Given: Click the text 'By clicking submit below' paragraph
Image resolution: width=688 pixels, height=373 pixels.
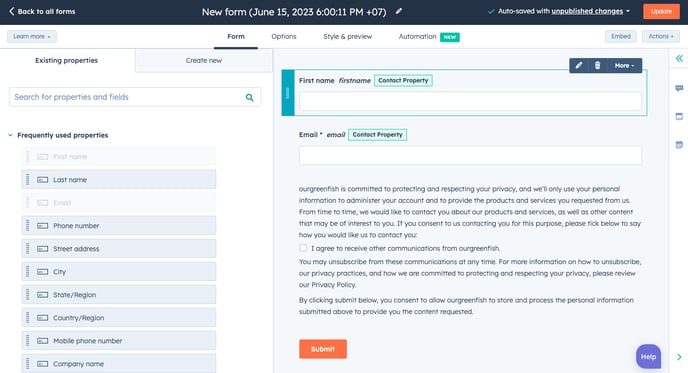Looking at the screenshot, I should [x=466, y=306].
